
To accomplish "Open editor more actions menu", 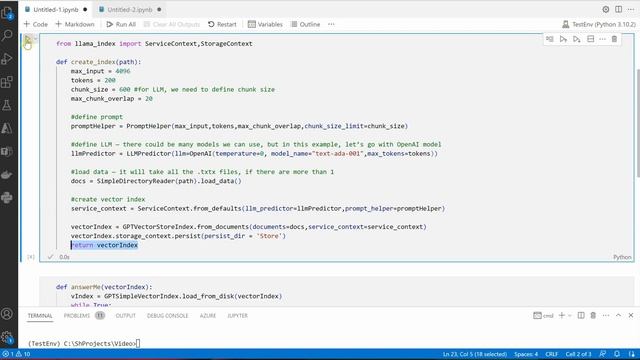I will pyautogui.click(x=631, y=9).
